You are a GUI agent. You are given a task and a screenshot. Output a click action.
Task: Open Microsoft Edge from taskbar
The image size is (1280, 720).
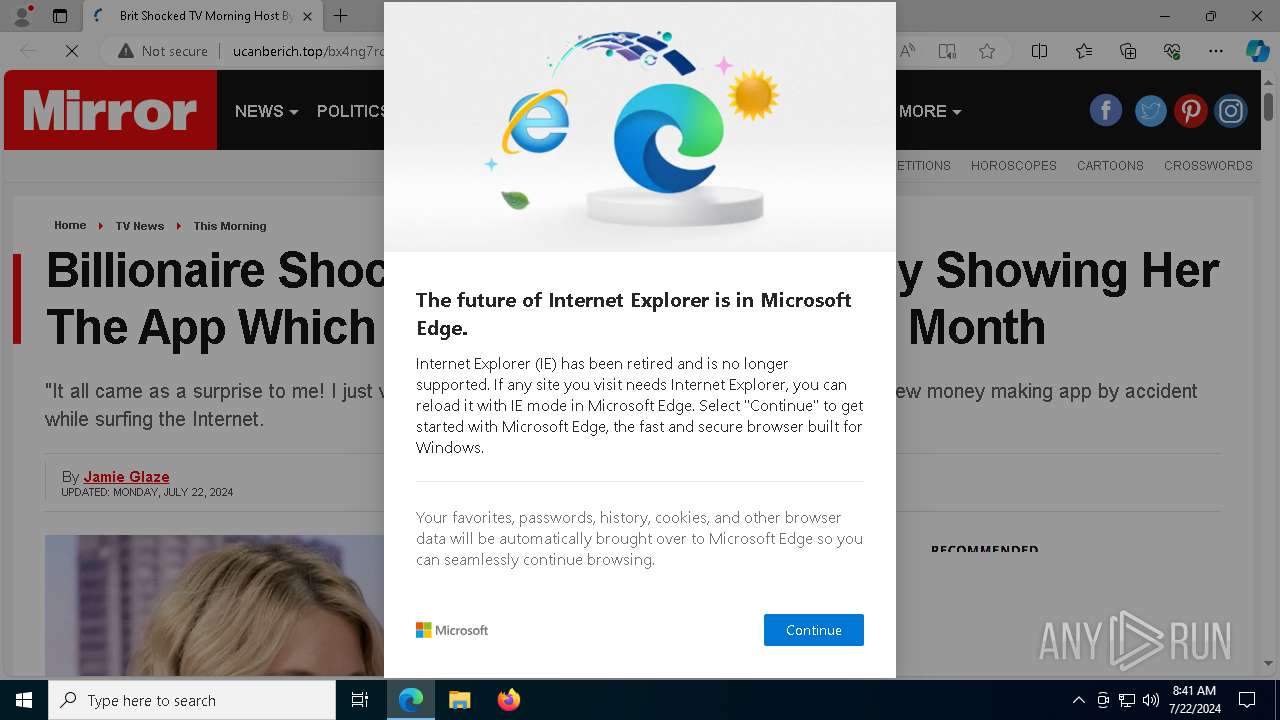pyautogui.click(x=411, y=700)
